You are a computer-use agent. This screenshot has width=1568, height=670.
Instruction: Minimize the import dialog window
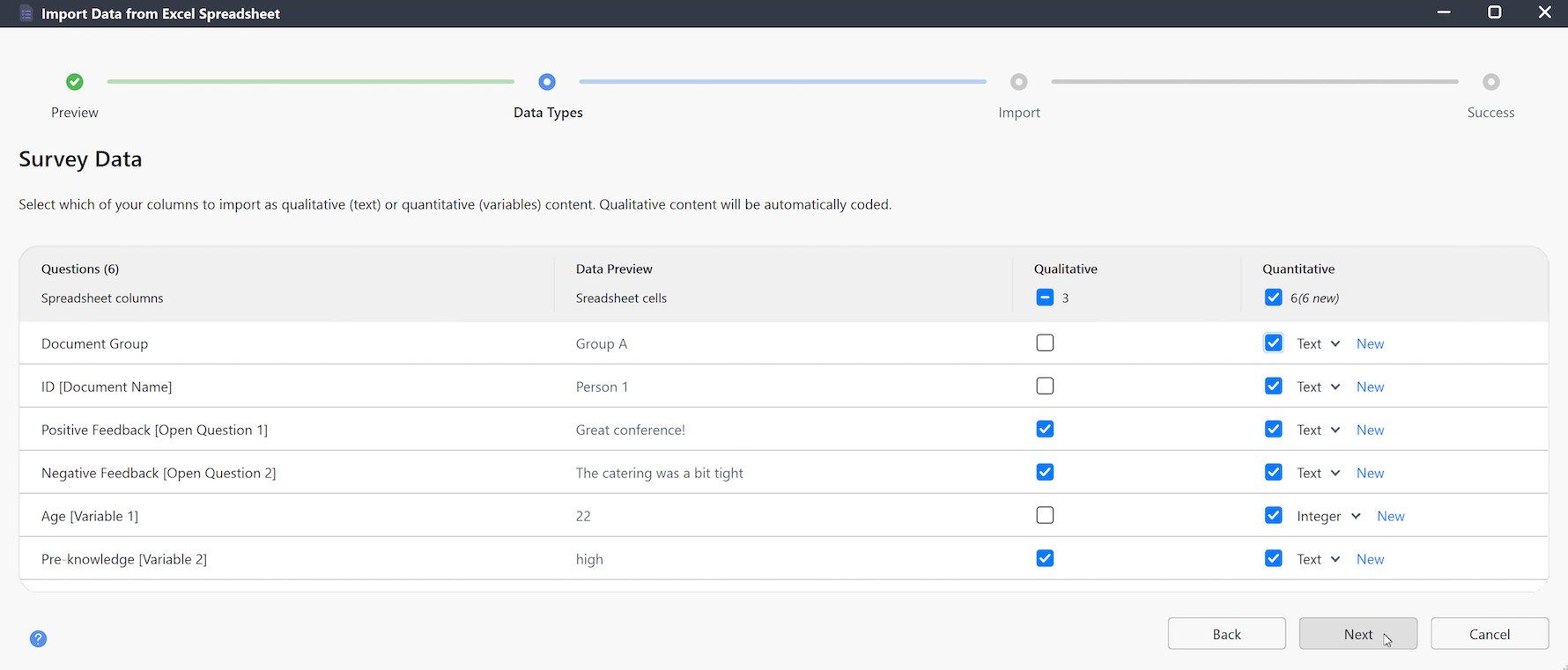click(1444, 12)
